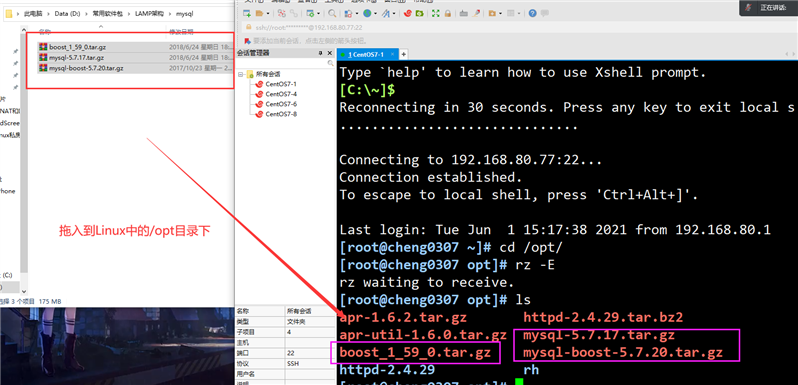Close the Session Manager panel
The height and width of the screenshot is (385, 798).
(330, 53)
